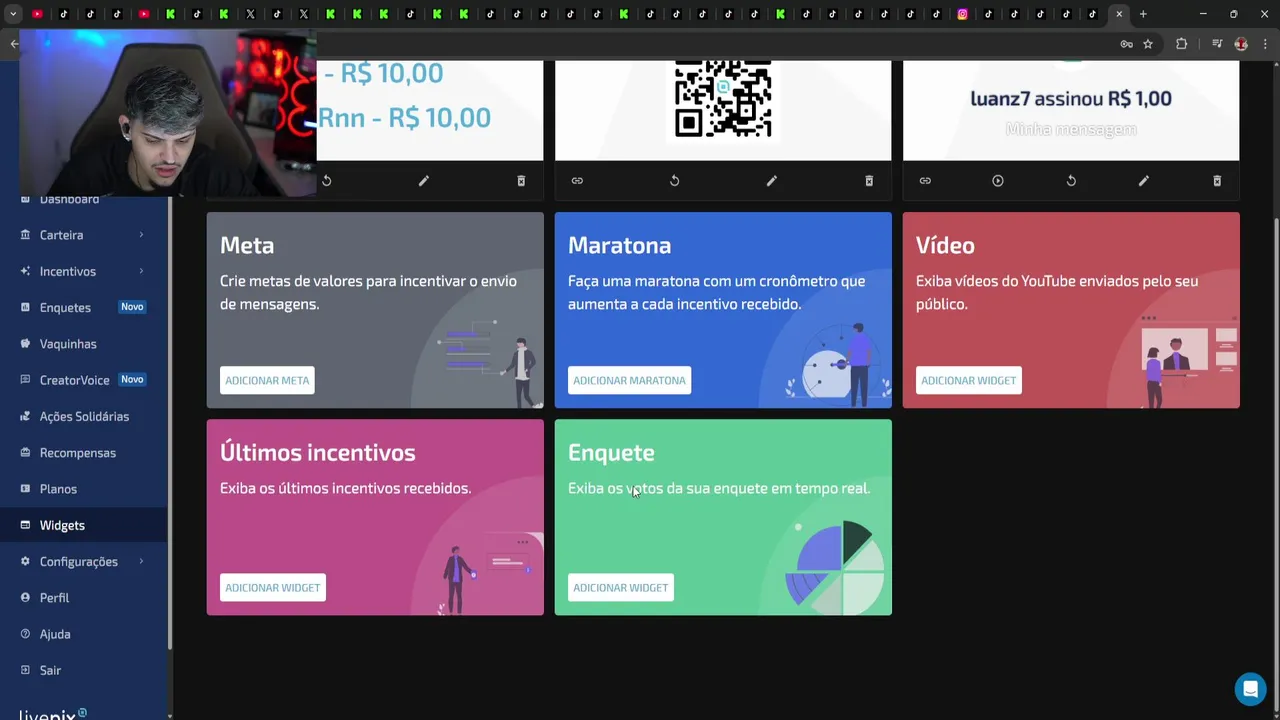
Task: Copy the link of the QR code widget
Action: [x=577, y=181]
